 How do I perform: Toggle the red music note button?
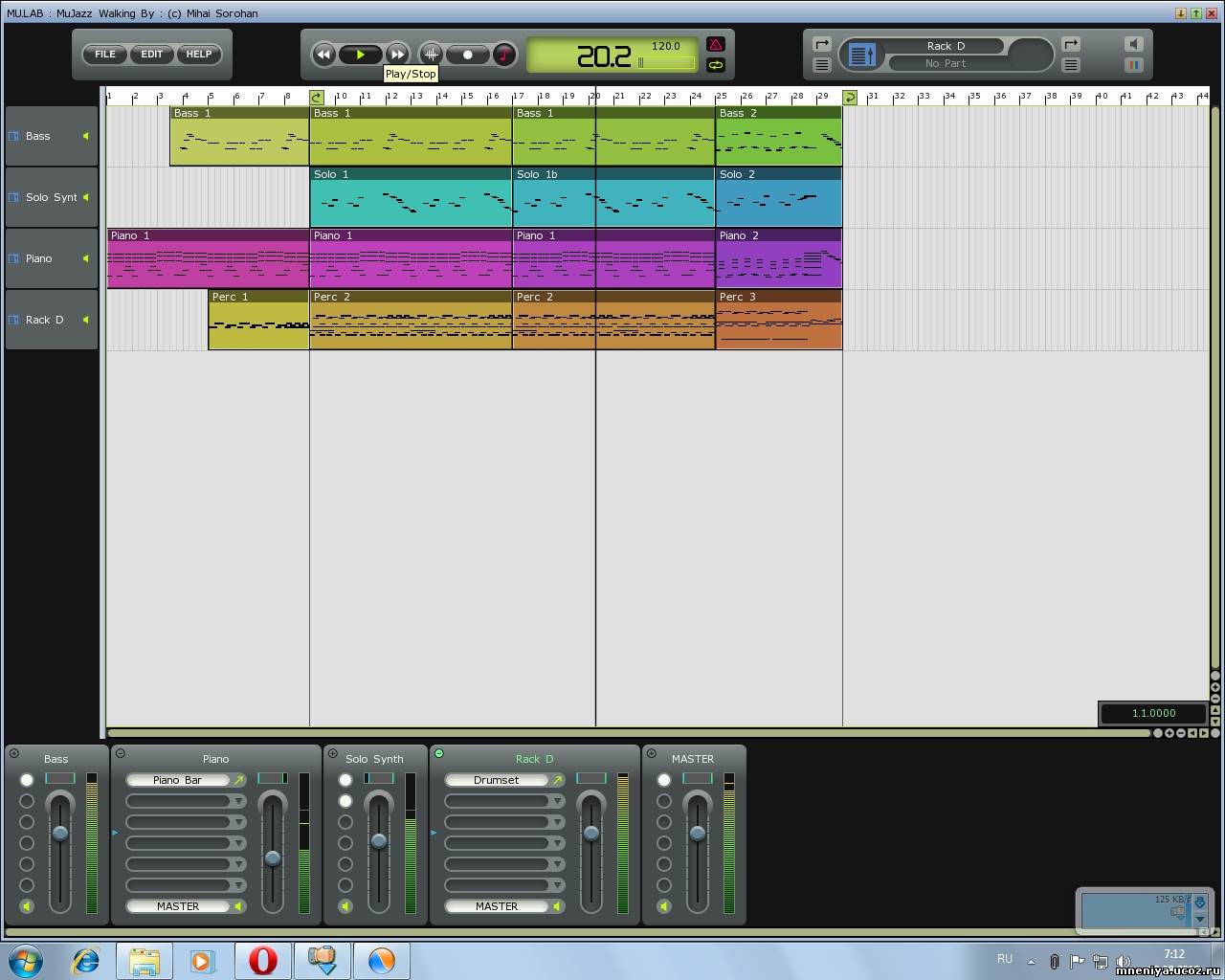point(504,55)
